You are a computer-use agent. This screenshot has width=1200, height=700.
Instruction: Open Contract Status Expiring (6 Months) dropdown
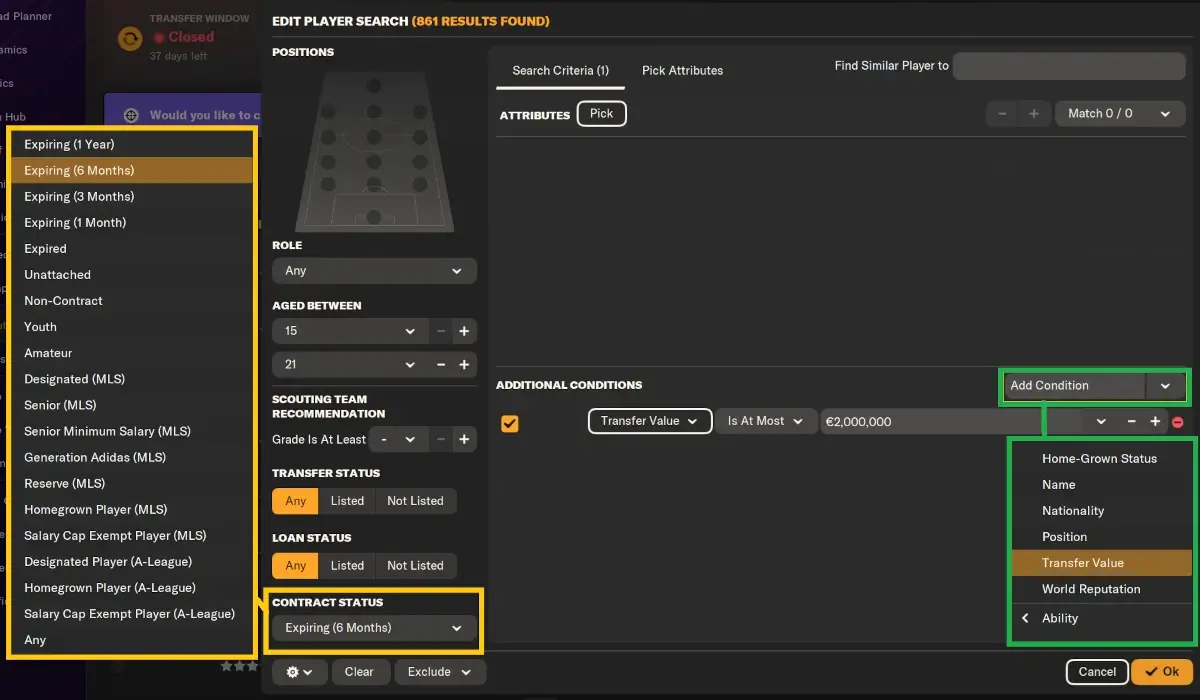click(374, 628)
